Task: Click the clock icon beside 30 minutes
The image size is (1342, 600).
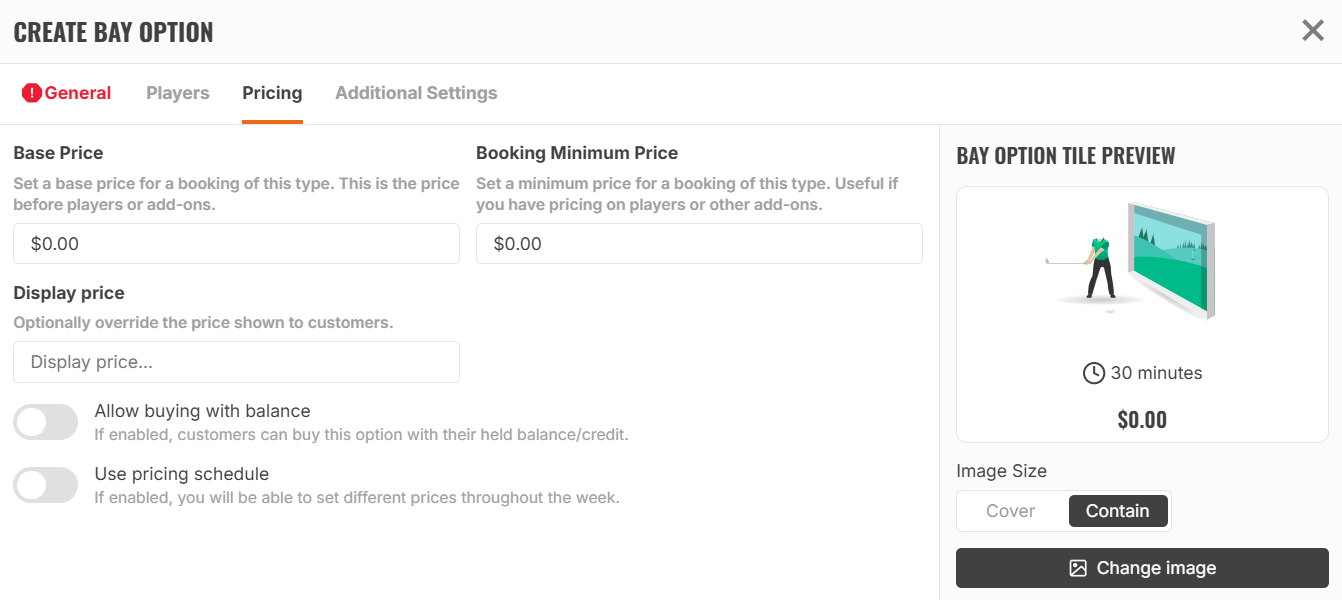Action: click(1094, 373)
